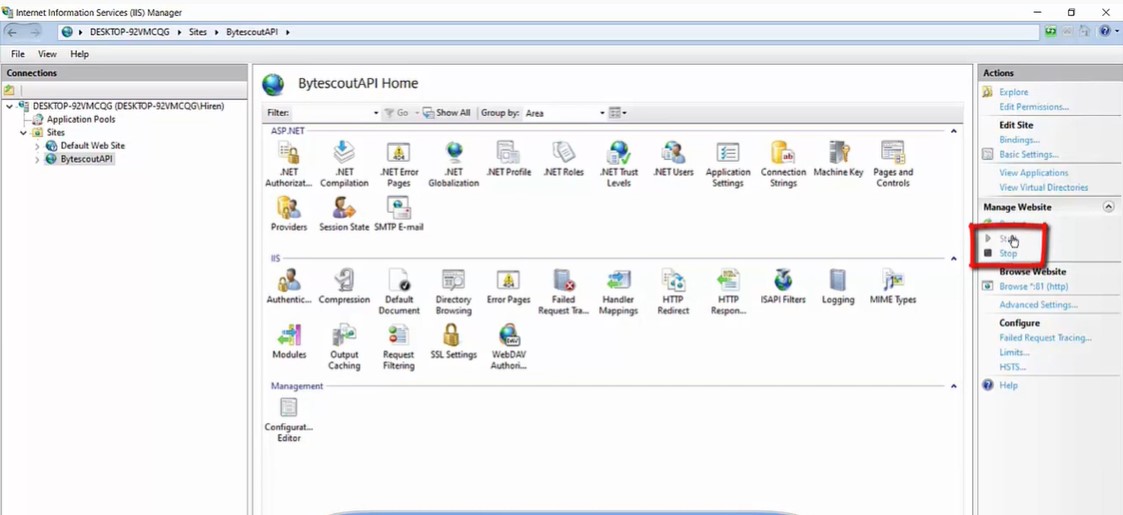
Task: Open Application Settings icon
Action: (728, 163)
